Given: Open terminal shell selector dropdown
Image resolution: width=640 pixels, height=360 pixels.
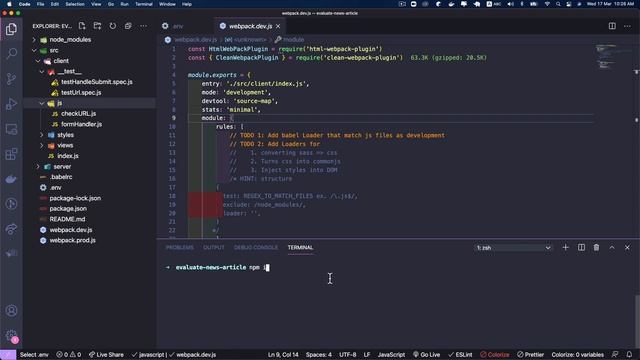Looking at the screenshot, I should coord(513,248).
